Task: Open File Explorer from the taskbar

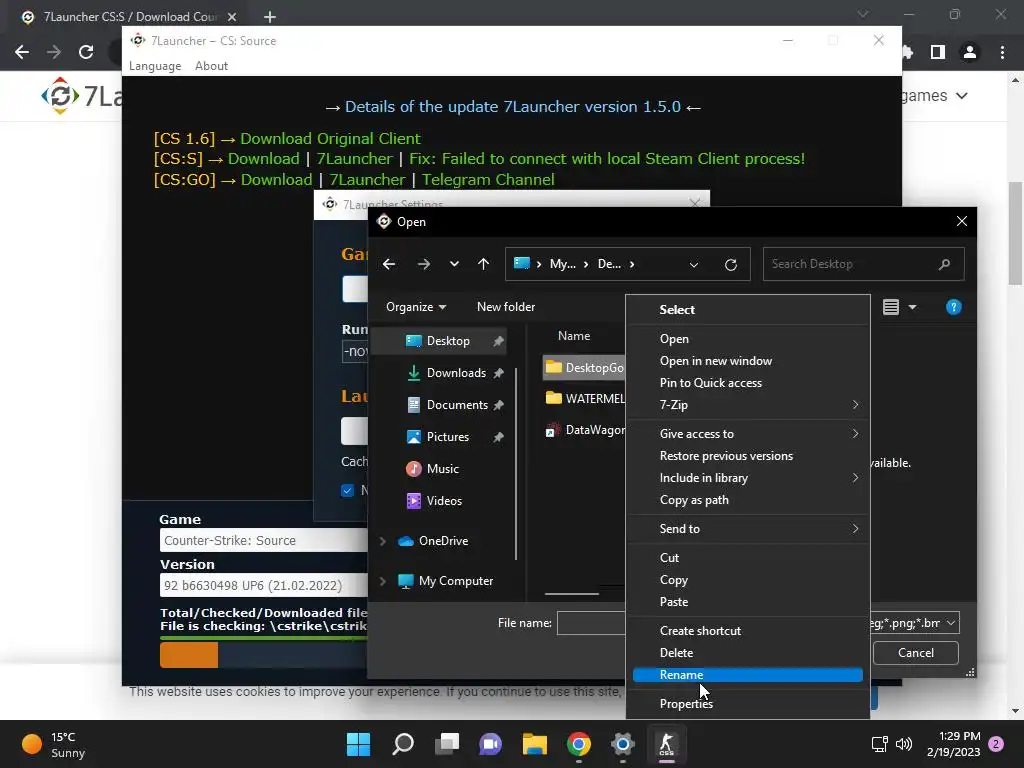Action: (x=535, y=744)
